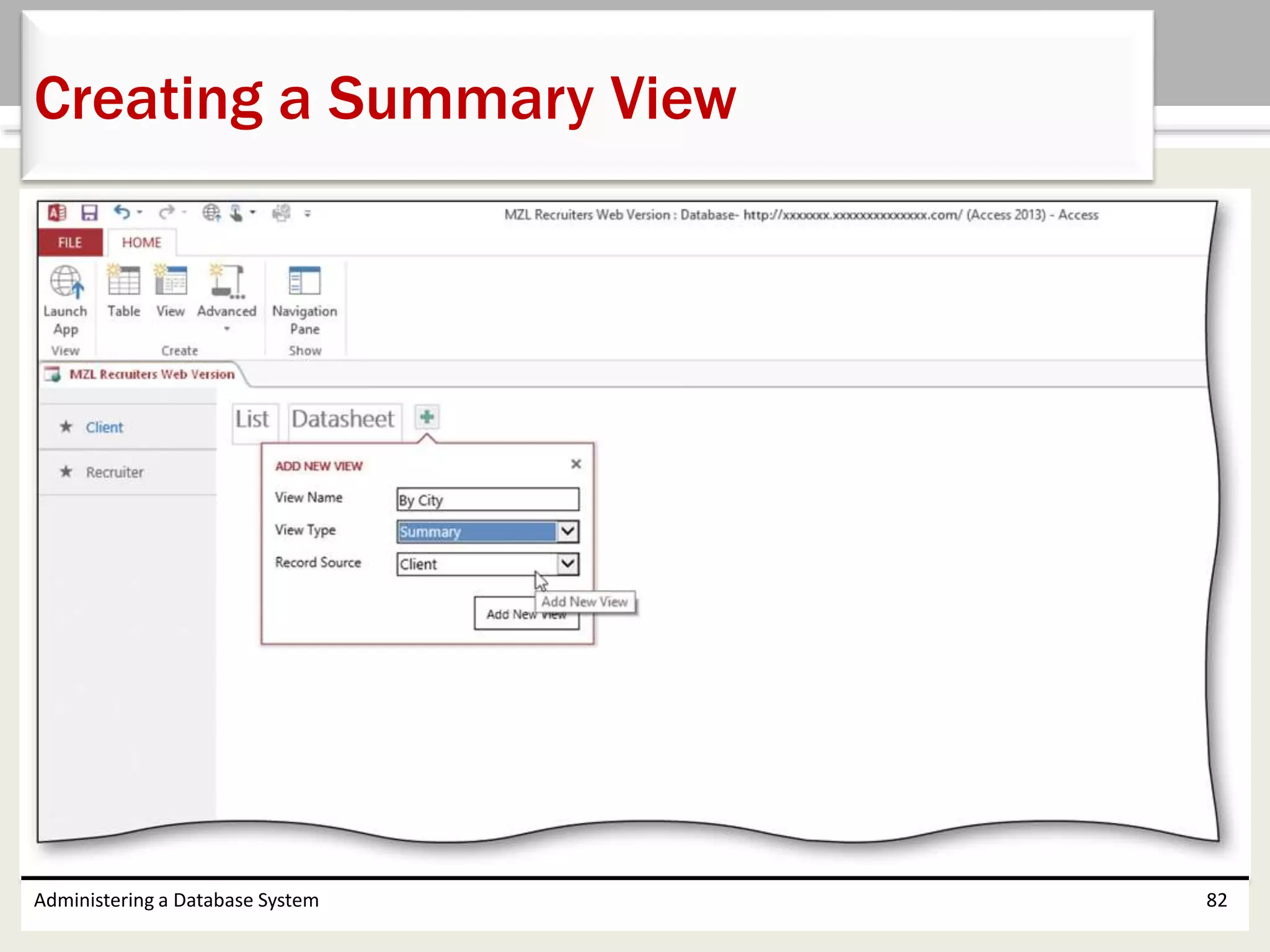Toggle the Navigation Pane

tap(304, 301)
